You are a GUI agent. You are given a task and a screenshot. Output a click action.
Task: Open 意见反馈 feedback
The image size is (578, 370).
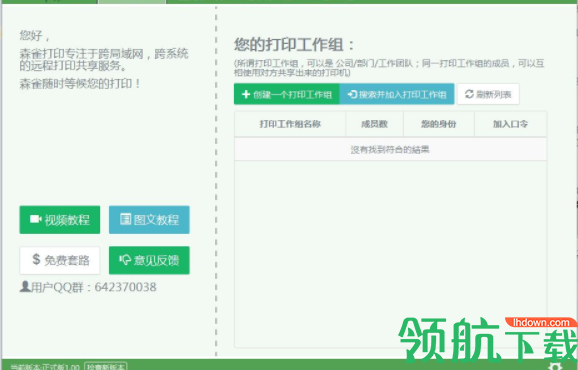(149, 260)
